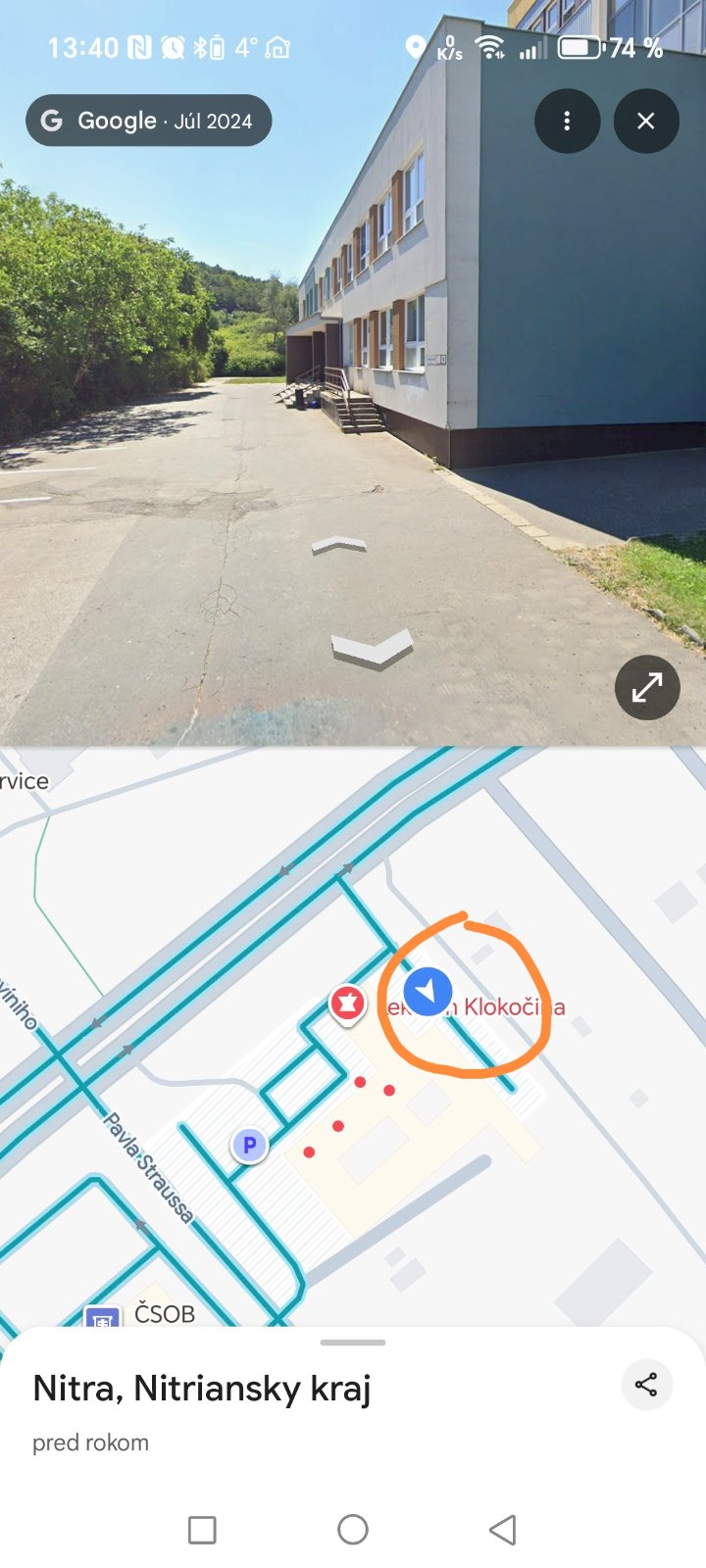Image resolution: width=706 pixels, height=1568 pixels.
Task: Open the ČSOB bank marker
Action: coord(102,1316)
